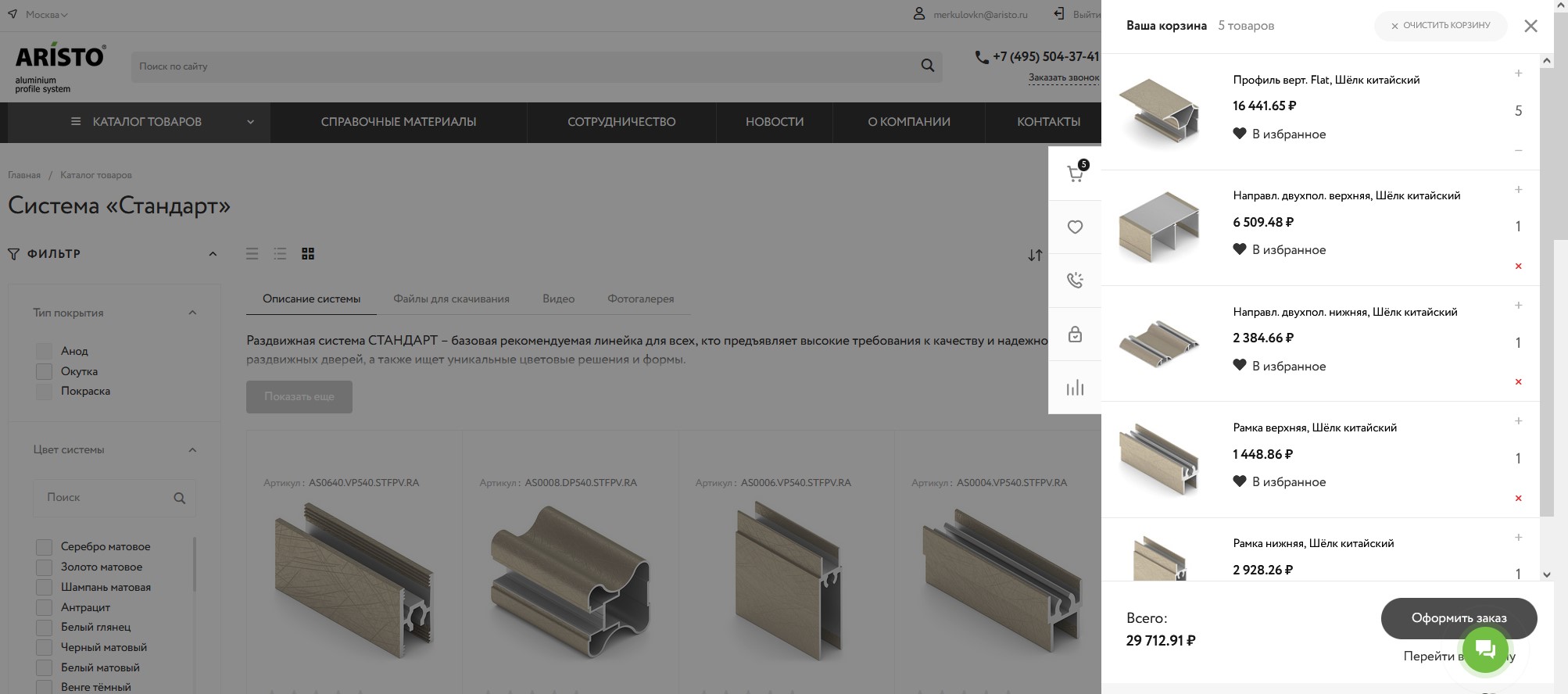This screenshot has width=1568, height=694.
Task: Tick the Антрацит color checkbox
Action: point(45,608)
